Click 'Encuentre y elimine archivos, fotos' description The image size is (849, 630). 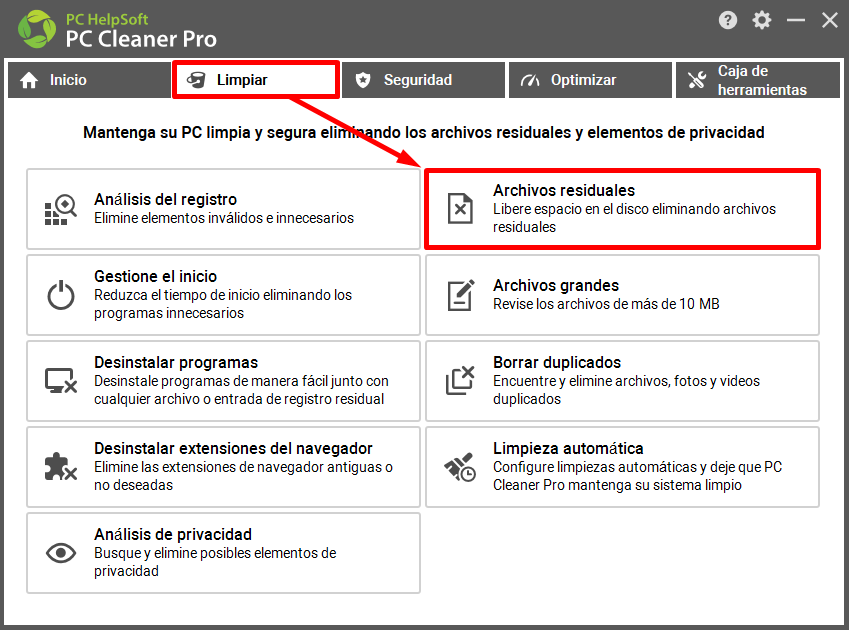[x=626, y=390]
